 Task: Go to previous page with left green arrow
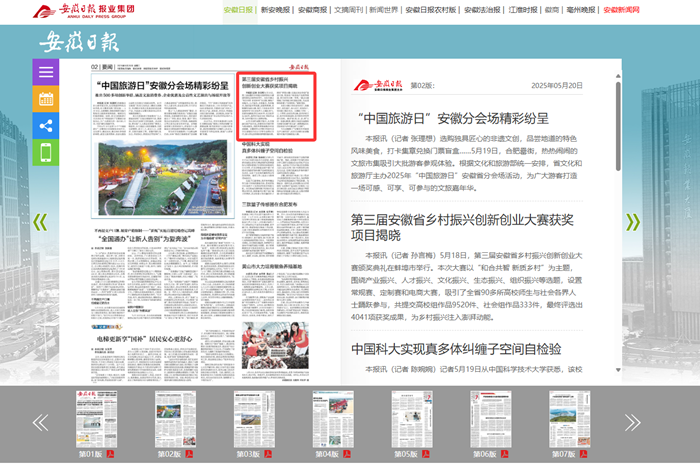click(x=40, y=222)
